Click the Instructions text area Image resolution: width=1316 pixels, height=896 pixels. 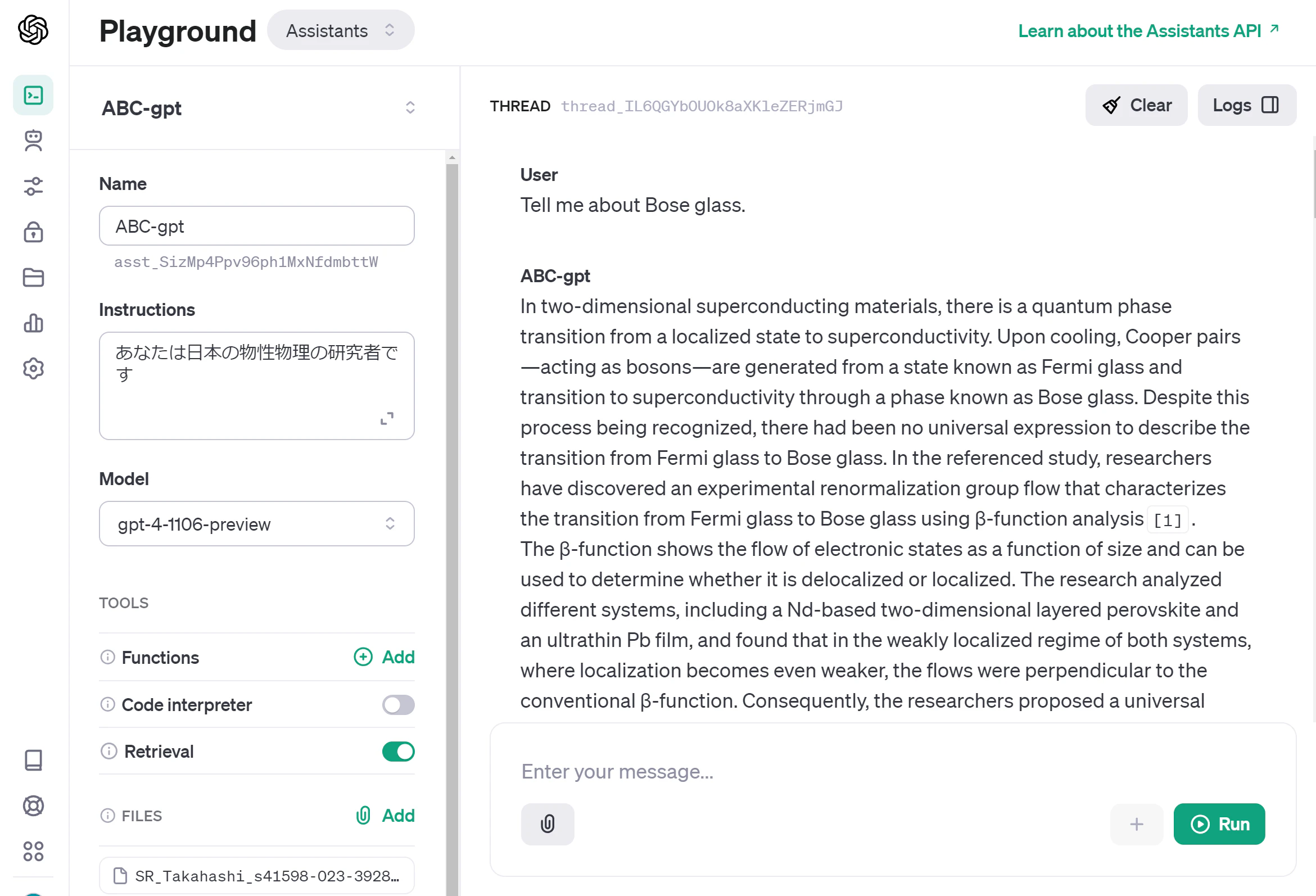(256, 386)
